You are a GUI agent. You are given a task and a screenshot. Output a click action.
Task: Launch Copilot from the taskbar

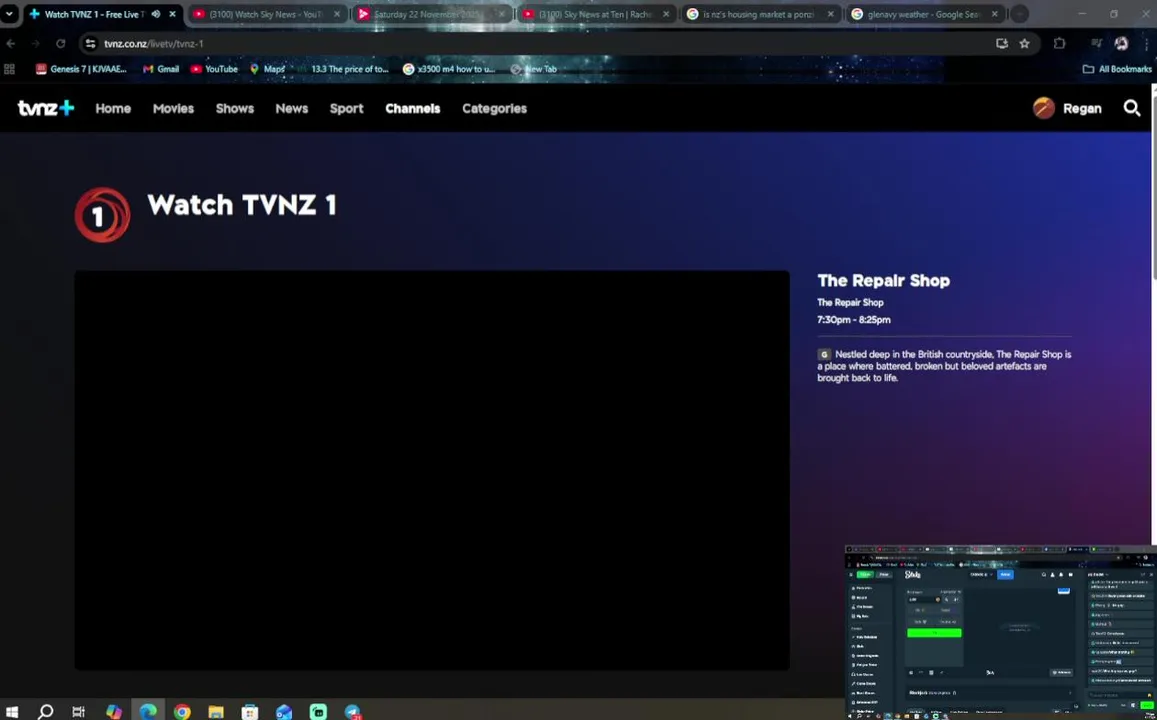click(x=114, y=712)
